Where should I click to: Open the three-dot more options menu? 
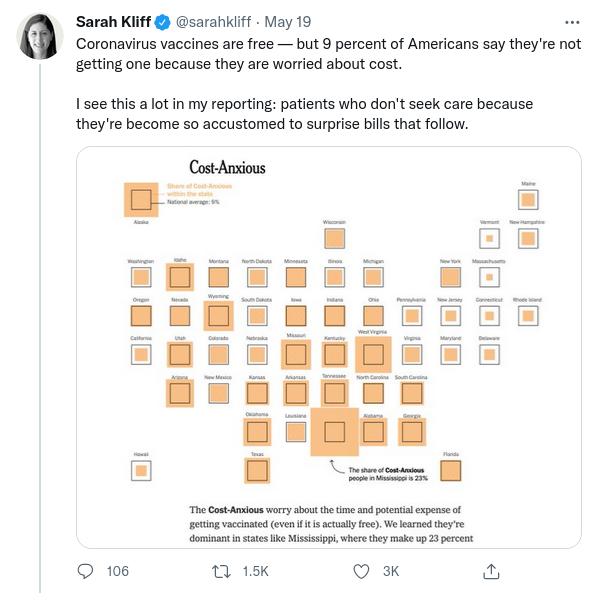pos(572,22)
